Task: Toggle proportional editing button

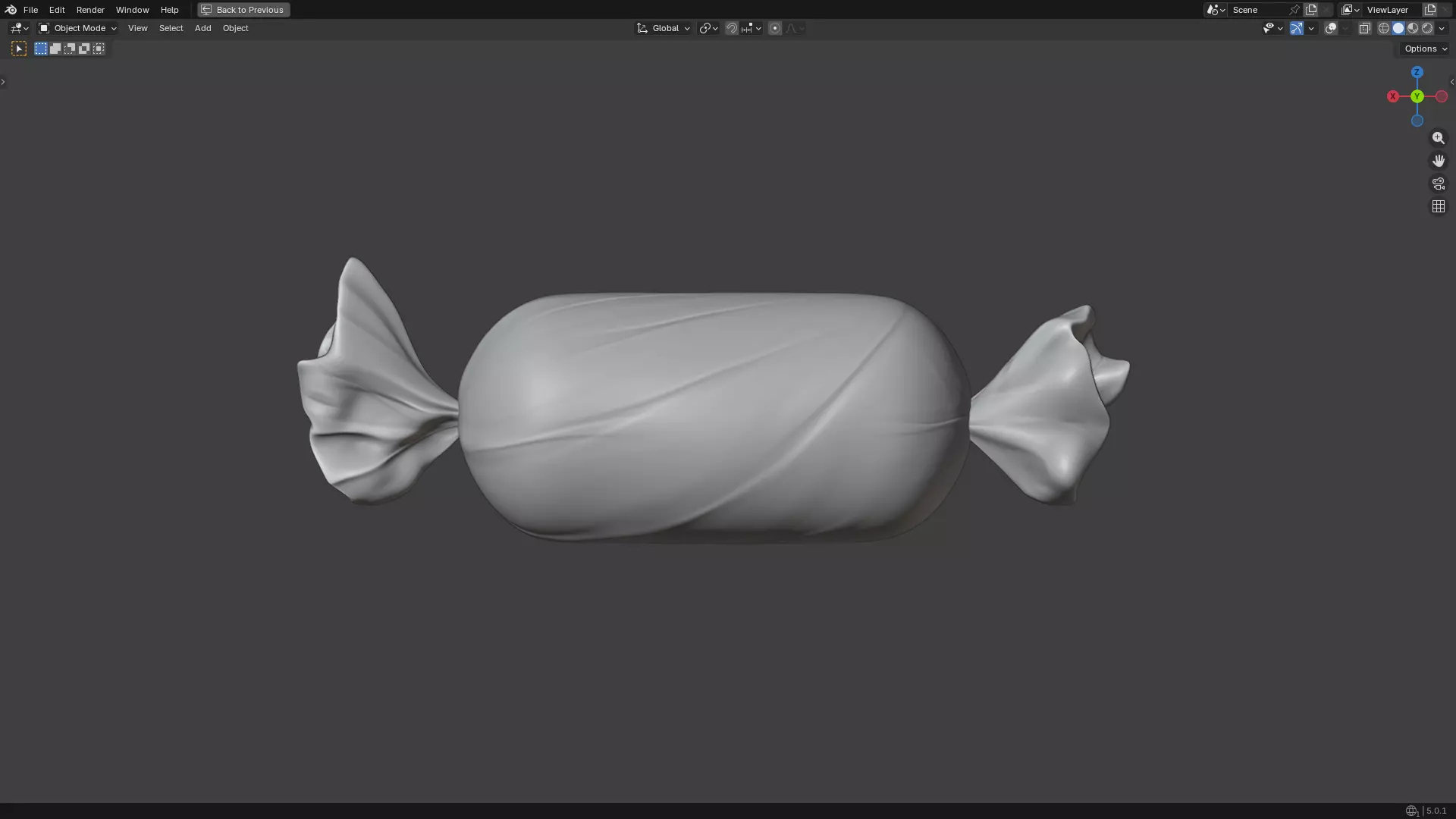Action: (774, 28)
